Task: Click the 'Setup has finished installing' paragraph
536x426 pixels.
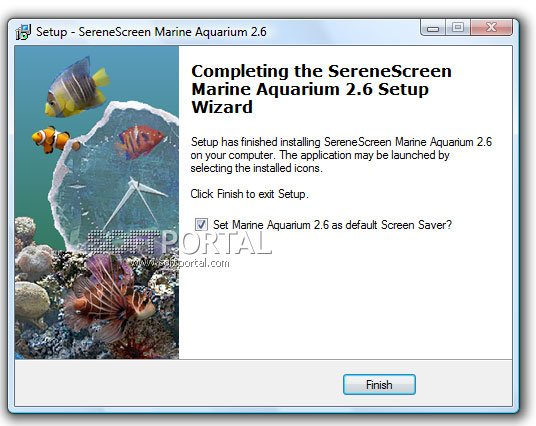Action: click(341, 155)
